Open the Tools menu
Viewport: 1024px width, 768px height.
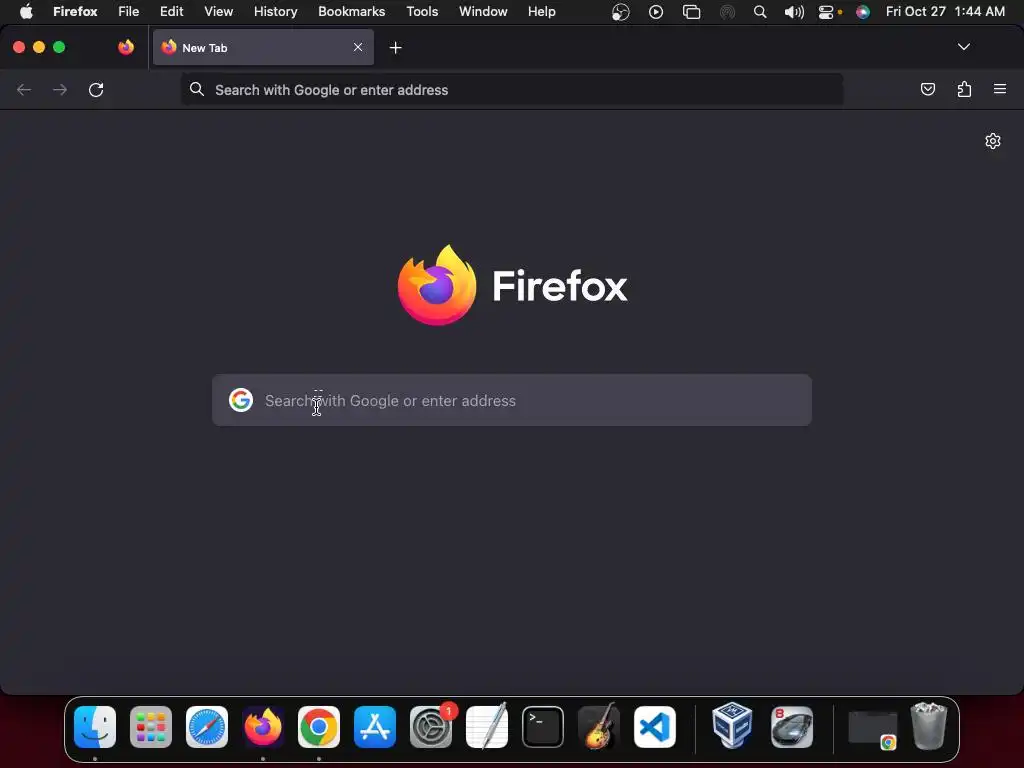click(x=422, y=11)
